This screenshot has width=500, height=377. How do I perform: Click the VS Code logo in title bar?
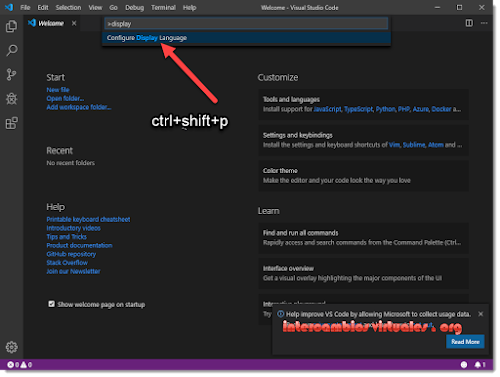tap(9, 7)
